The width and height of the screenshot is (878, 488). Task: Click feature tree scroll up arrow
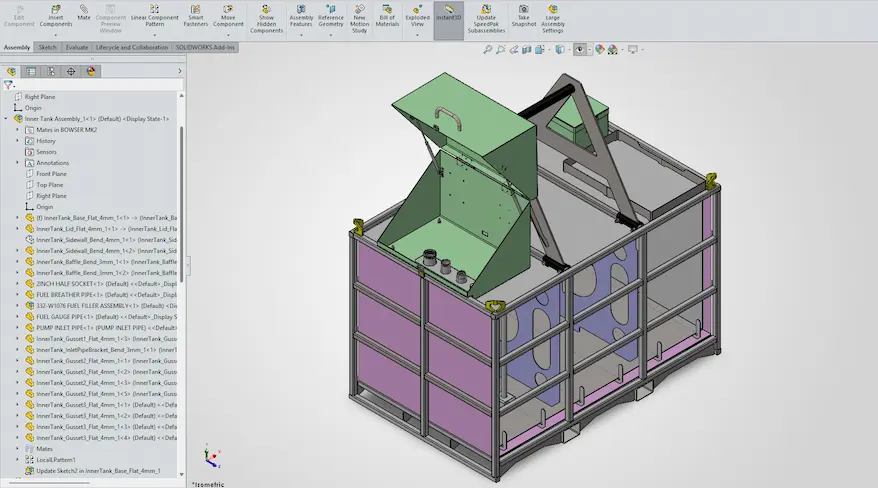click(181, 96)
